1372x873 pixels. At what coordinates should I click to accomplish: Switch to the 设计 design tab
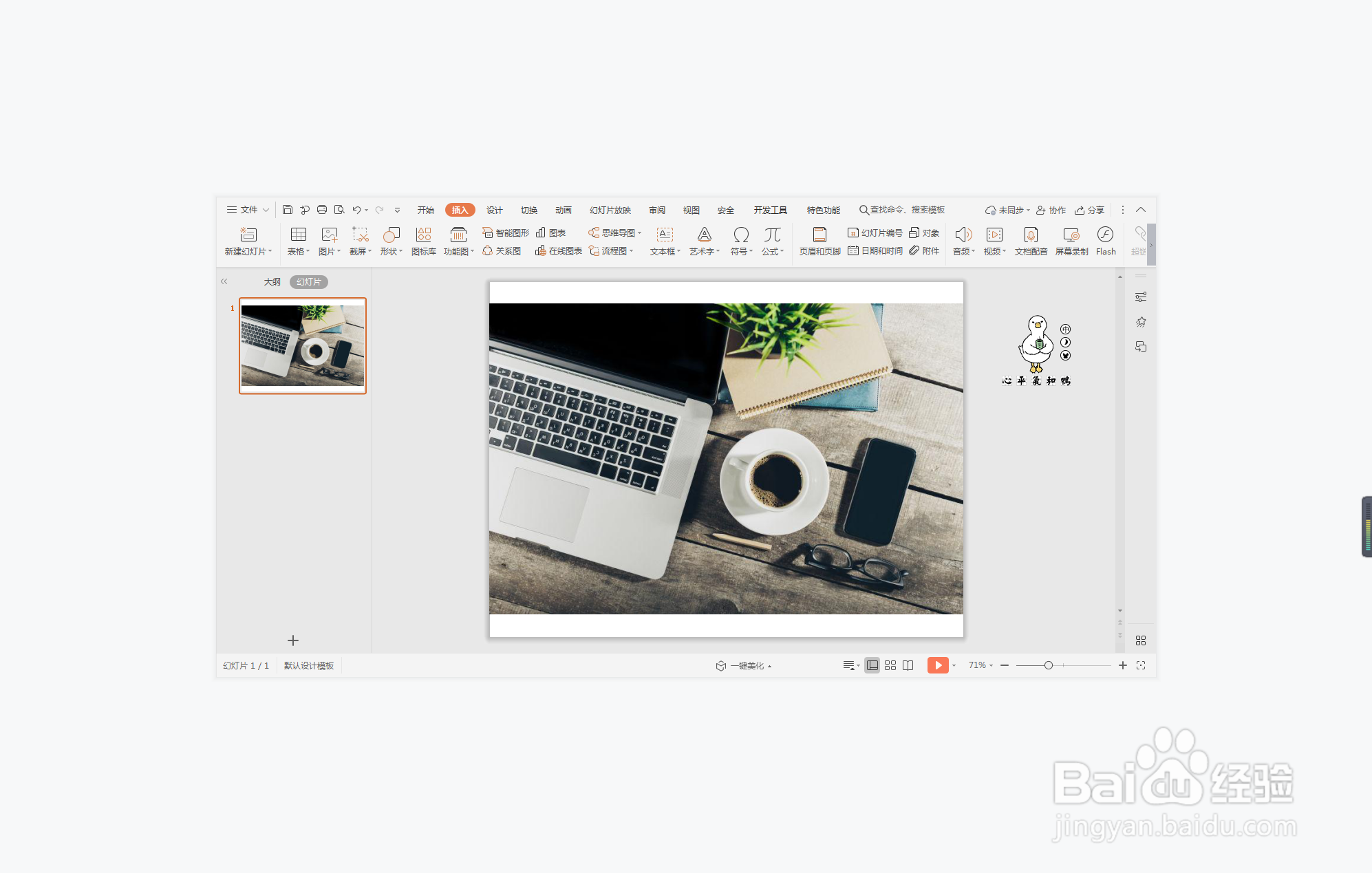tap(494, 210)
